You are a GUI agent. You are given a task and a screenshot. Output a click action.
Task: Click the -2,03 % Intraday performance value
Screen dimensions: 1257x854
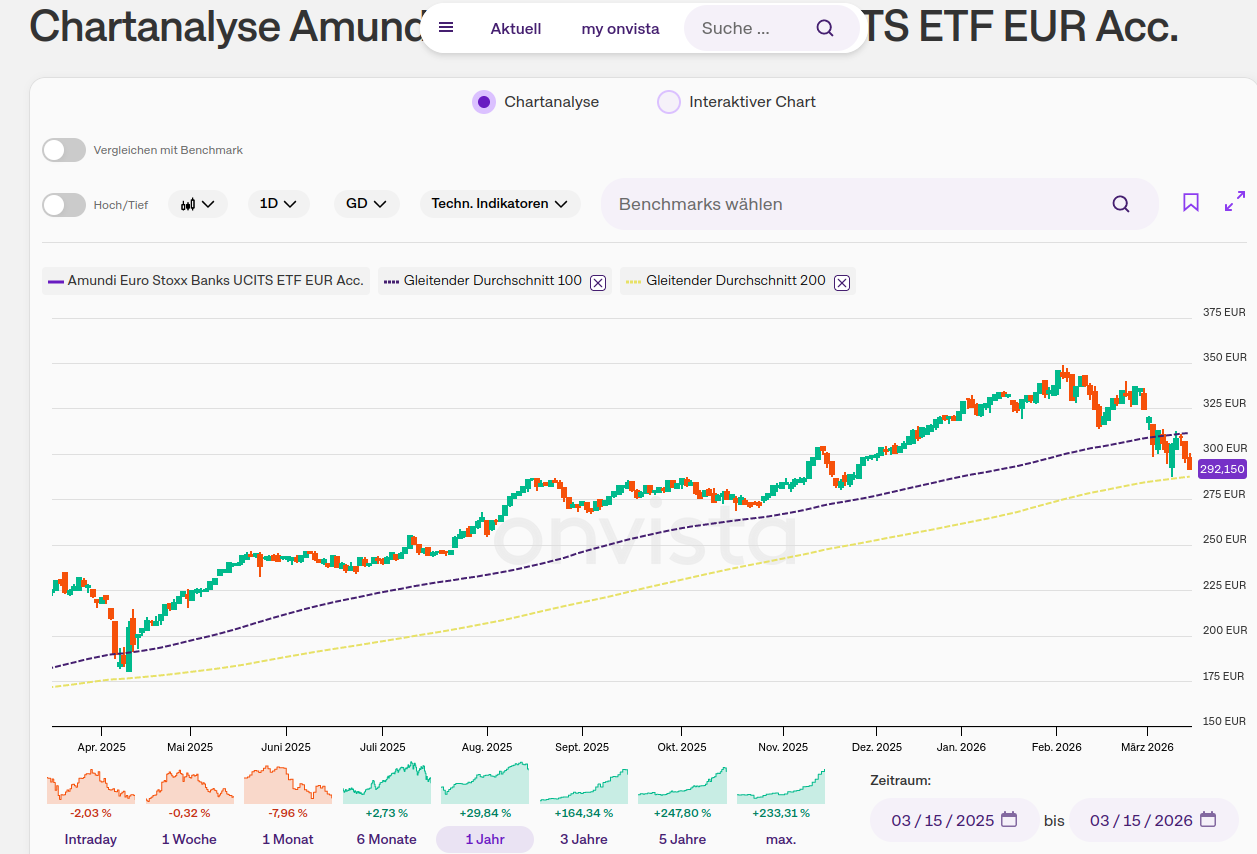tap(91, 813)
